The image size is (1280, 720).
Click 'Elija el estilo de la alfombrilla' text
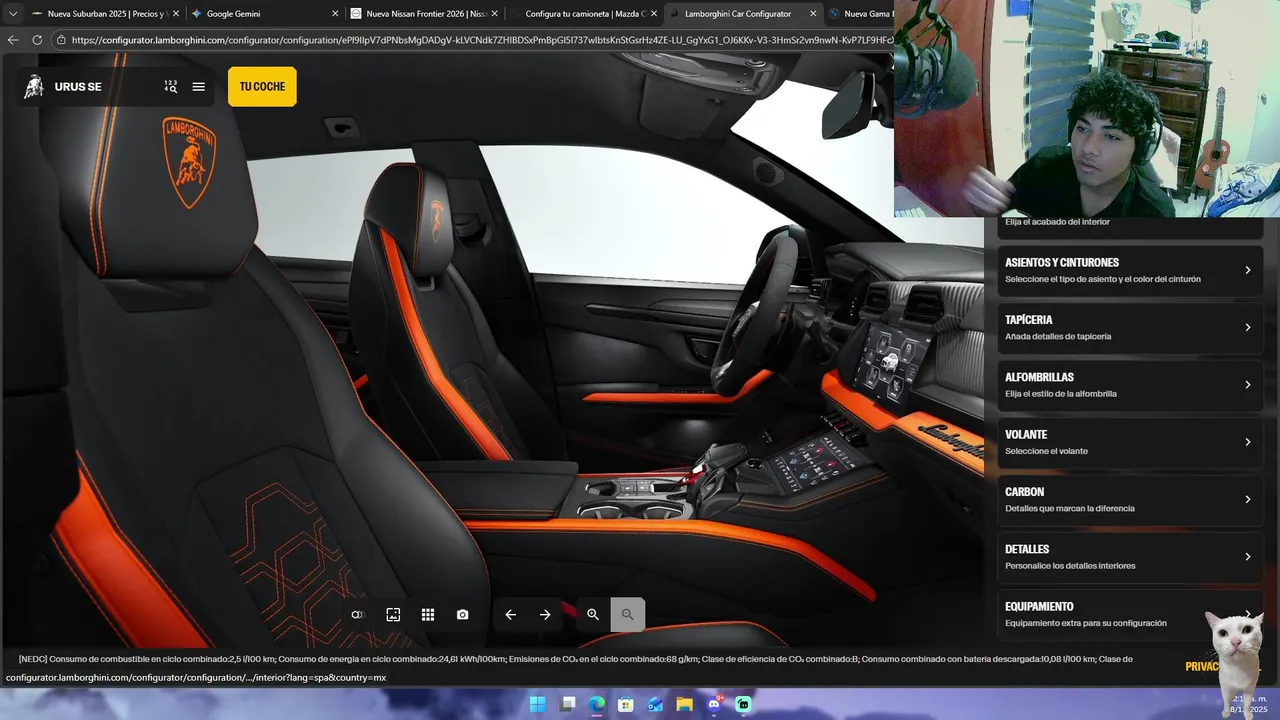click(1061, 394)
